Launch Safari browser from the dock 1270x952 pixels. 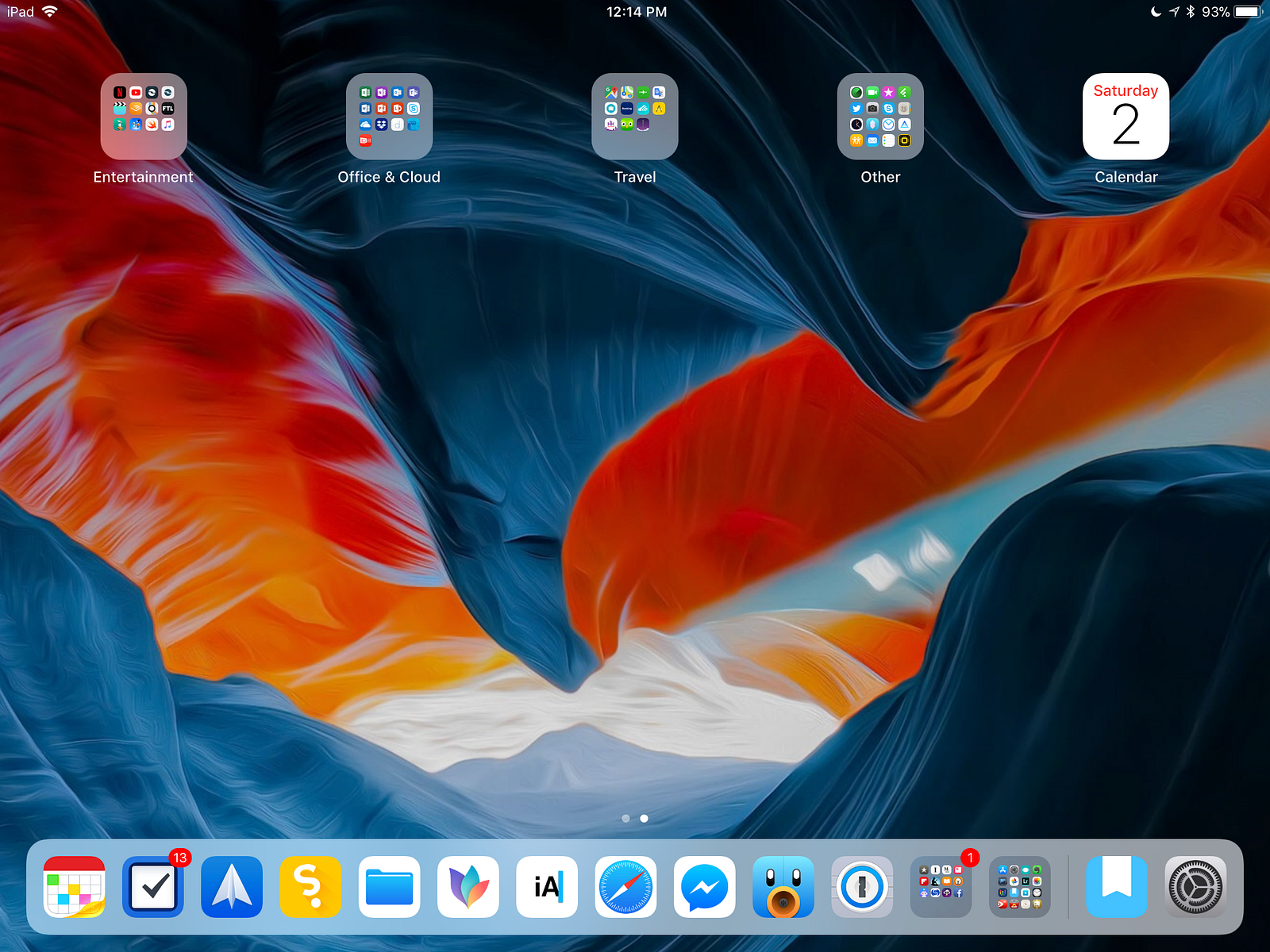click(x=625, y=887)
